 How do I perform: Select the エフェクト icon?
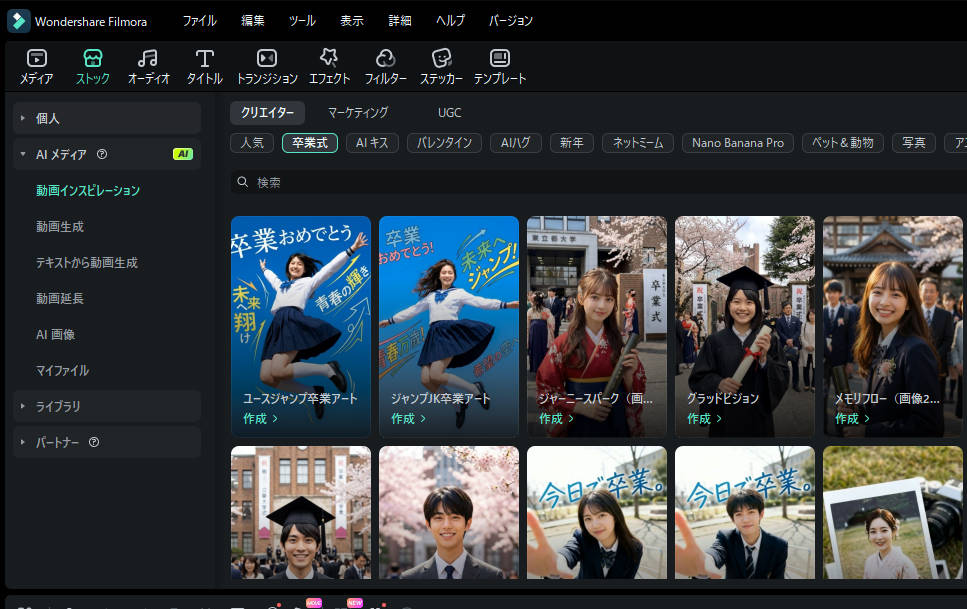pos(329,65)
